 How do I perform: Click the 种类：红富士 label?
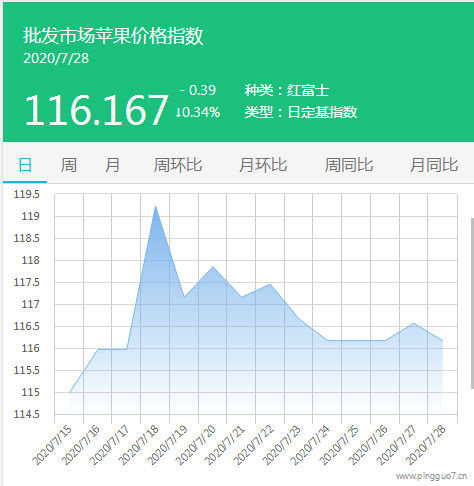(287, 90)
